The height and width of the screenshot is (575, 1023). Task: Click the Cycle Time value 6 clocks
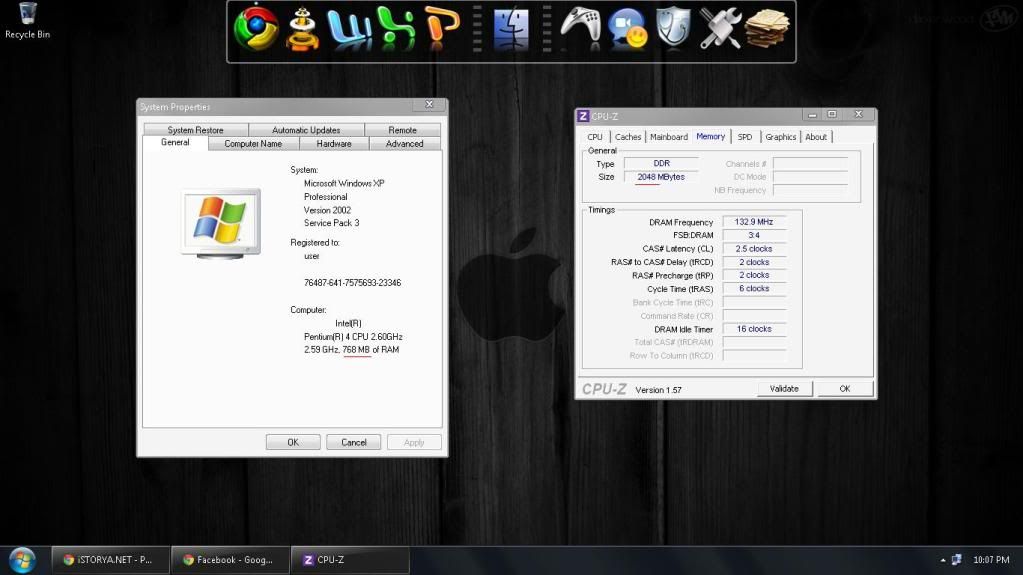(x=754, y=288)
